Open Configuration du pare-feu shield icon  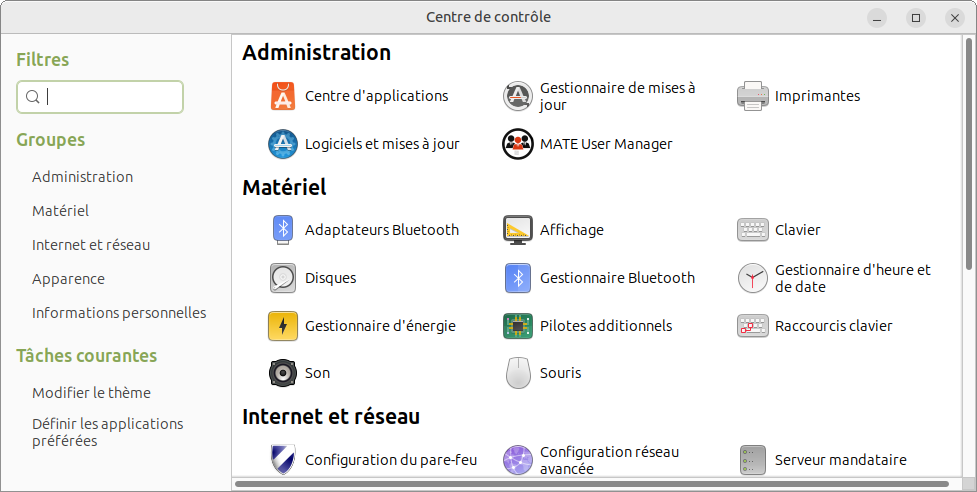tap(284, 460)
